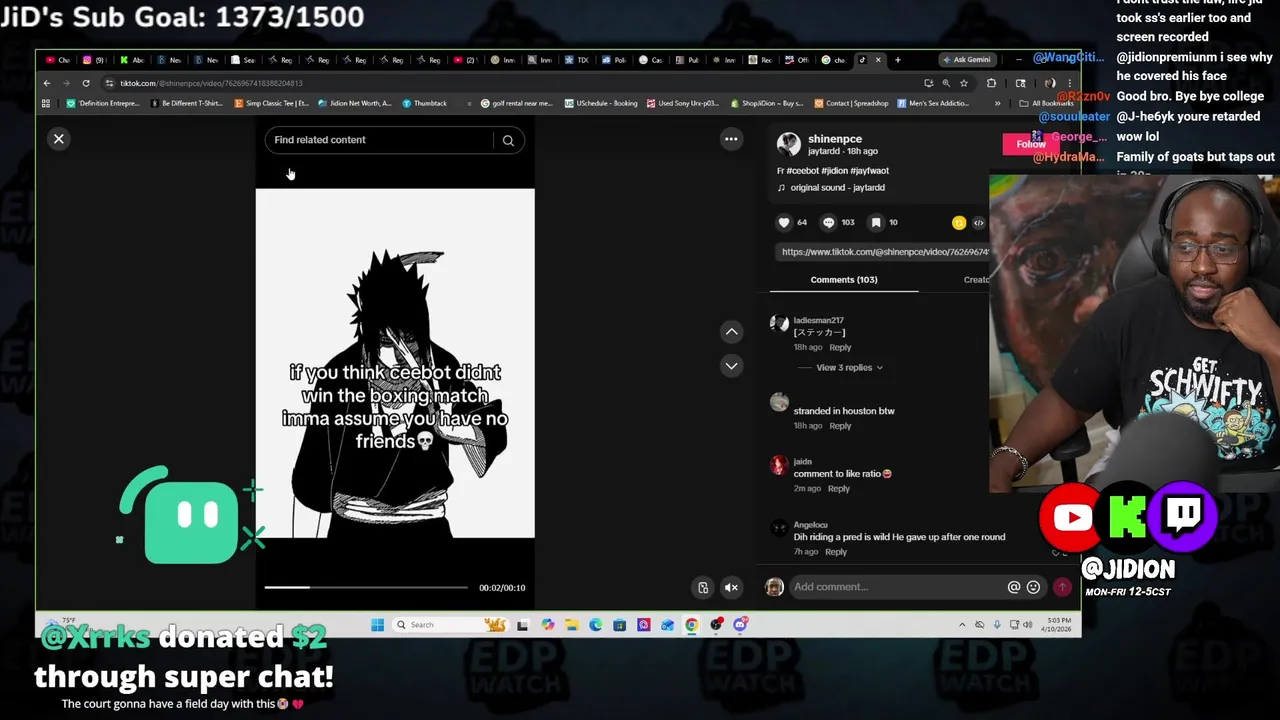Click the magnifier icon in Find related content
This screenshot has width=1280, height=720.
[x=508, y=141]
